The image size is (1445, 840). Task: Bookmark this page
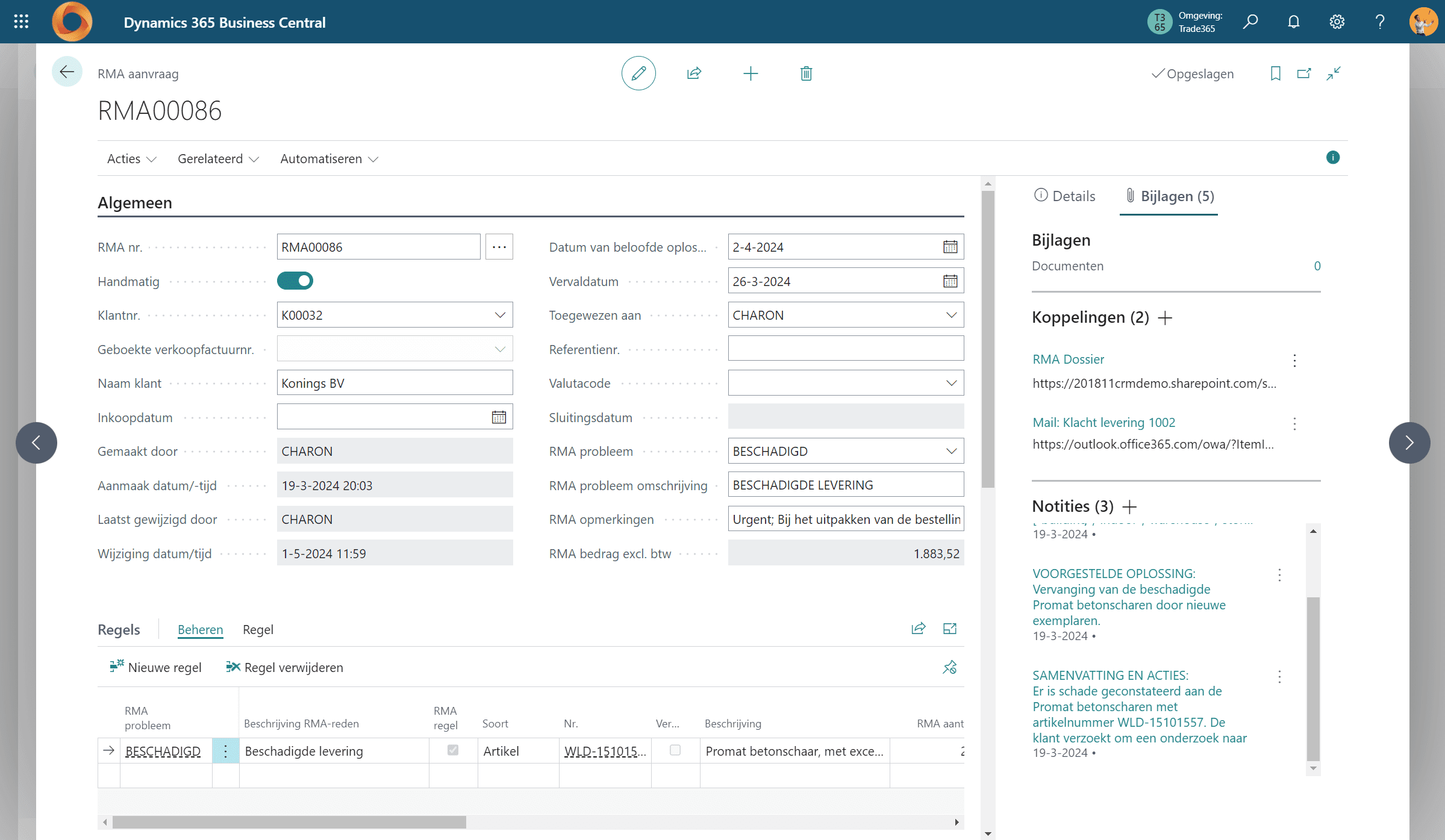tap(1275, 73)
